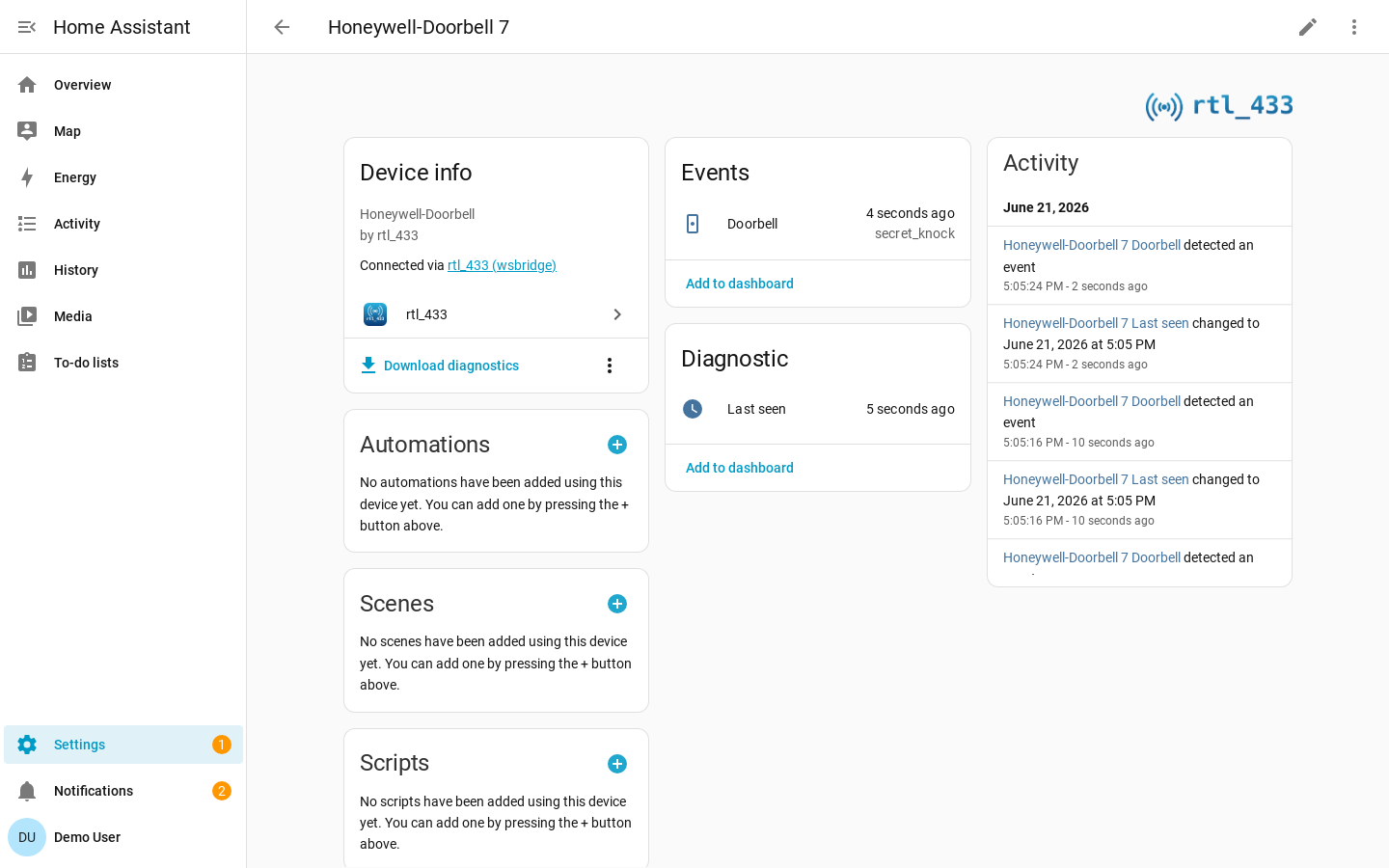Open Doorbell link at 5:05:16 PM entry
The image size is (1389, 868).
click(1092, 401)
